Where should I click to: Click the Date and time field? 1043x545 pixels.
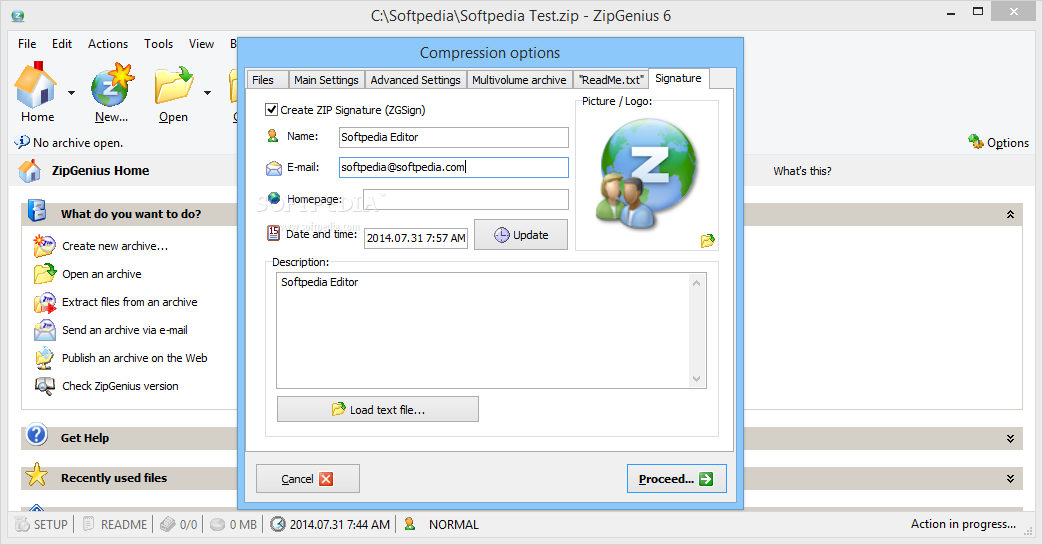pos(416,238)
